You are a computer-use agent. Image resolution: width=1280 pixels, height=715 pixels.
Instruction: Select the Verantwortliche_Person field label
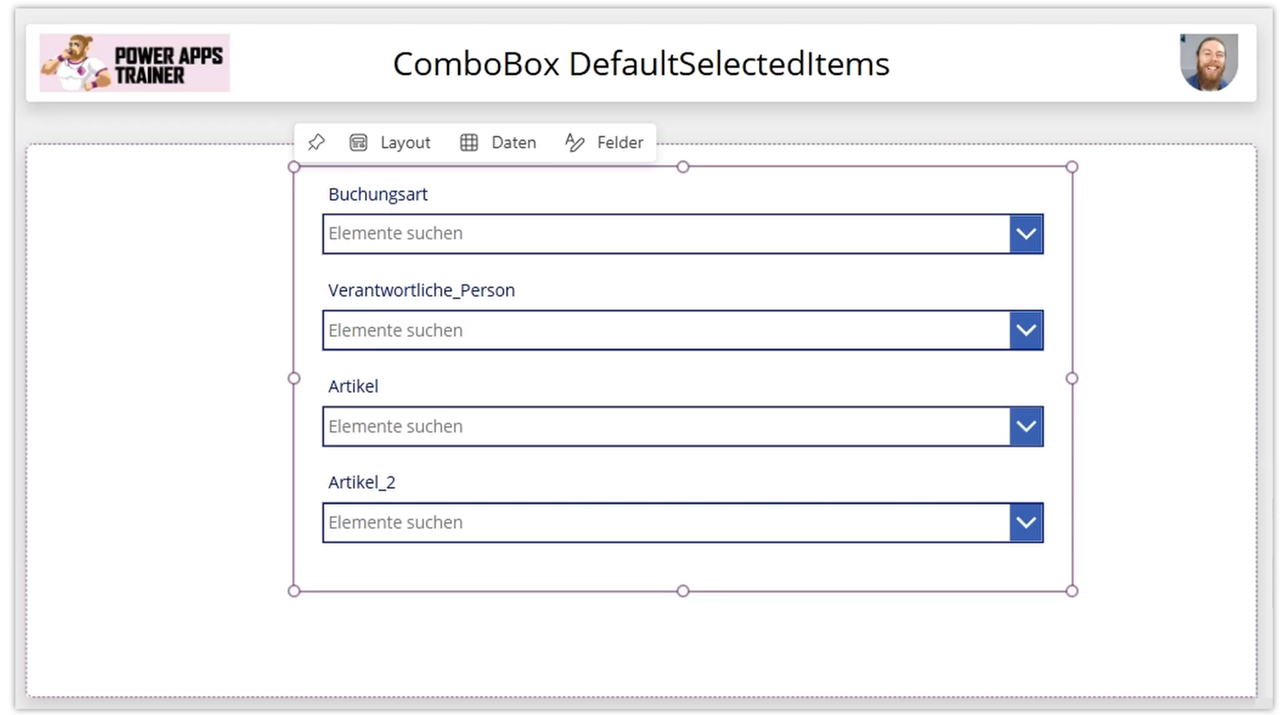tap(422, 290)
